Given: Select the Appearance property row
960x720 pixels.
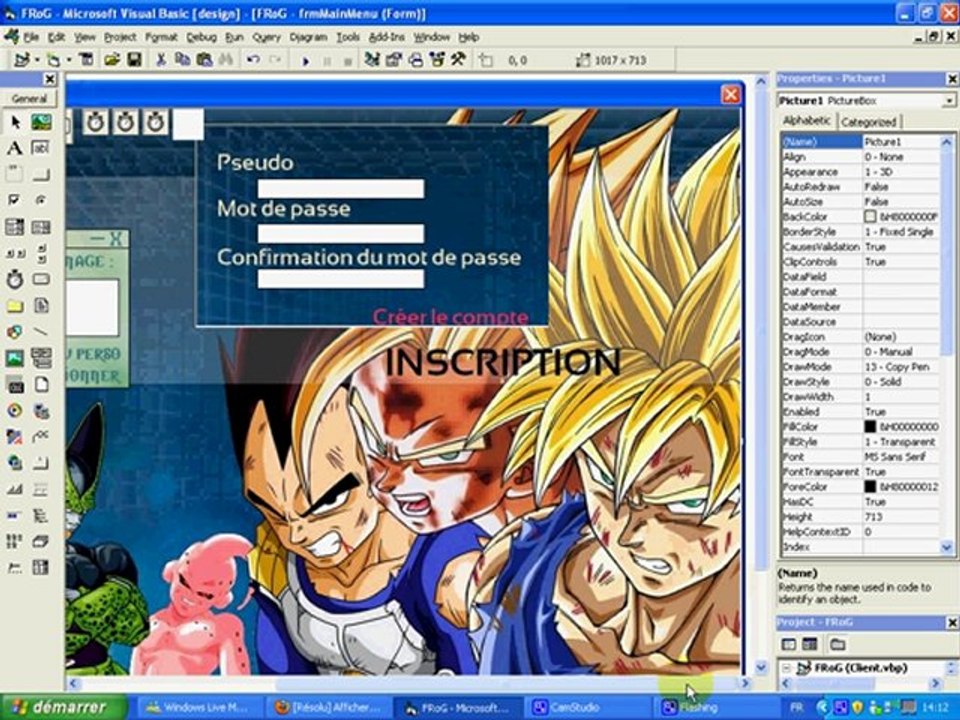Looking at the screenshot, I should tap(861, 172).
